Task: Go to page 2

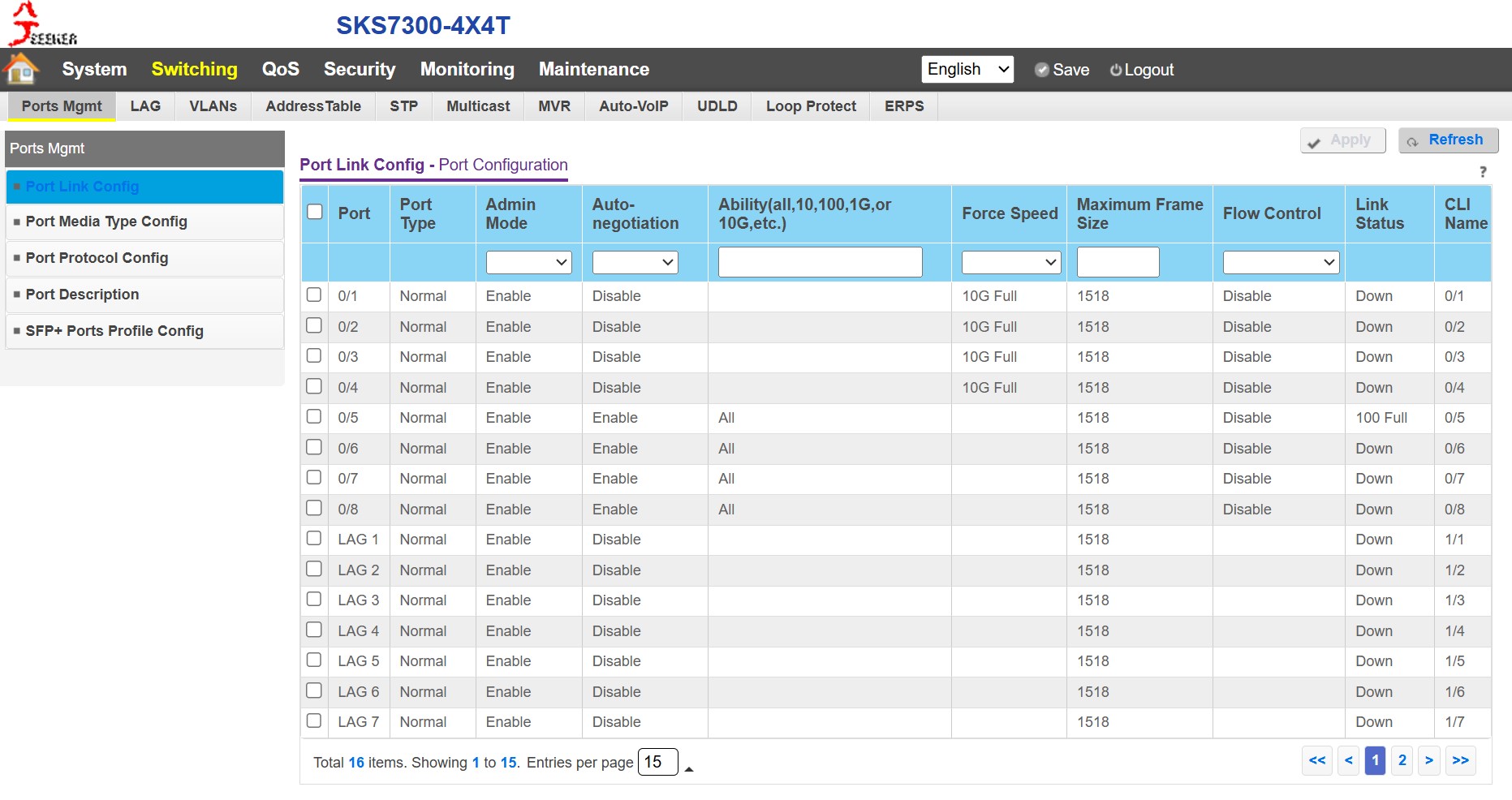Action: point(1402,760)
